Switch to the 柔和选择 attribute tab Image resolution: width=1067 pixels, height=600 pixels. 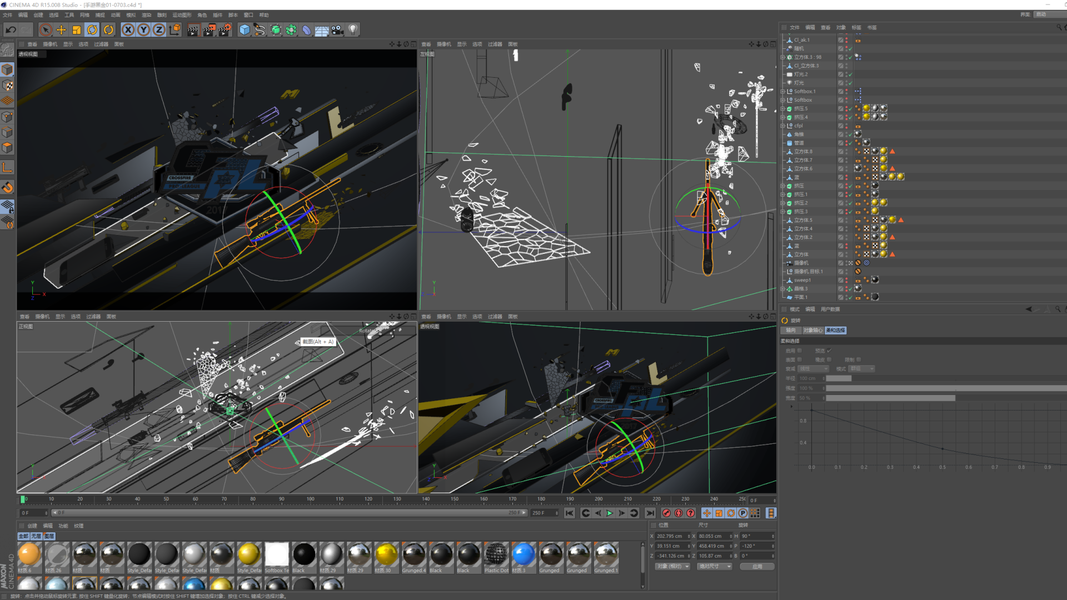835,331
